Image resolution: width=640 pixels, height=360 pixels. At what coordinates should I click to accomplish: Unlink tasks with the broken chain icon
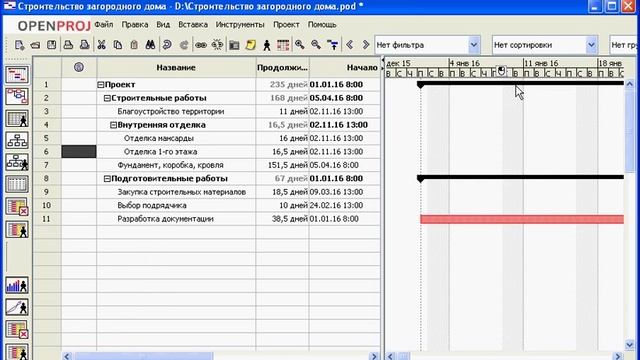pyautogui.click(x=217, y=45)
